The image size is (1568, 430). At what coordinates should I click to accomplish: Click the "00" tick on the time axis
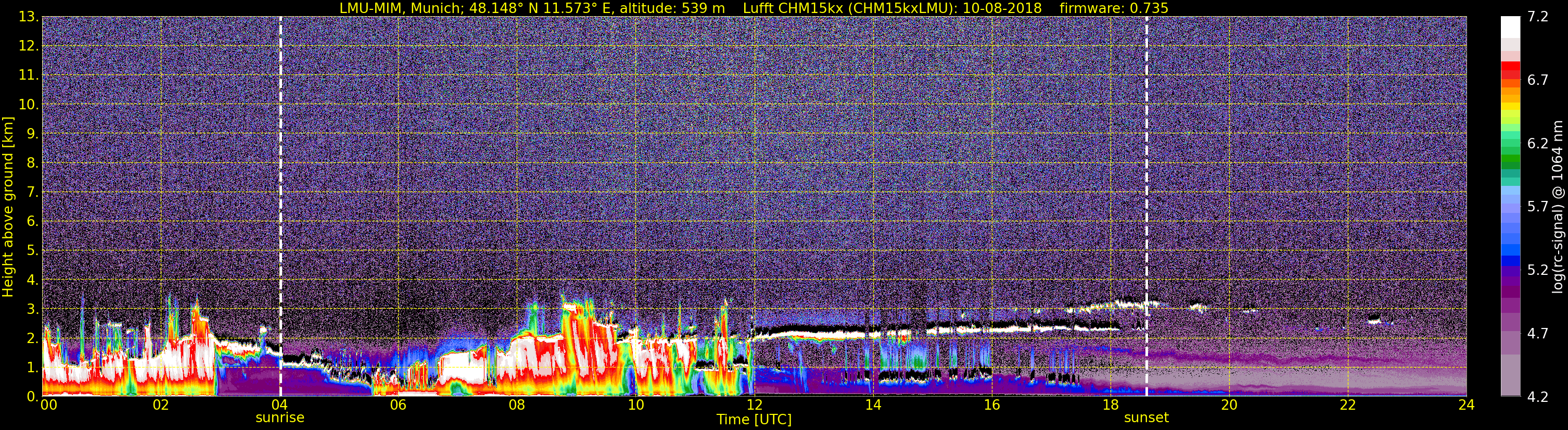point(48,405)
